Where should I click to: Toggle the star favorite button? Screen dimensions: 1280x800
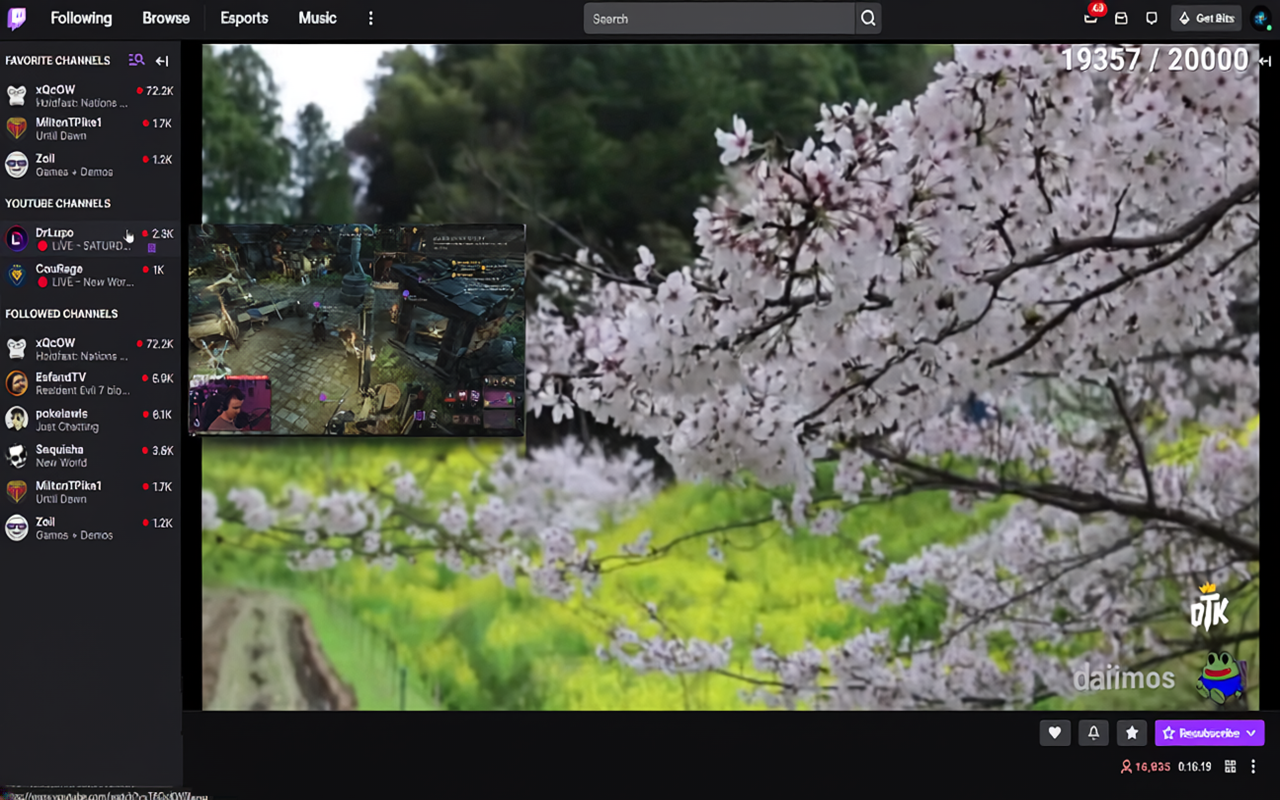(1131, 733)
